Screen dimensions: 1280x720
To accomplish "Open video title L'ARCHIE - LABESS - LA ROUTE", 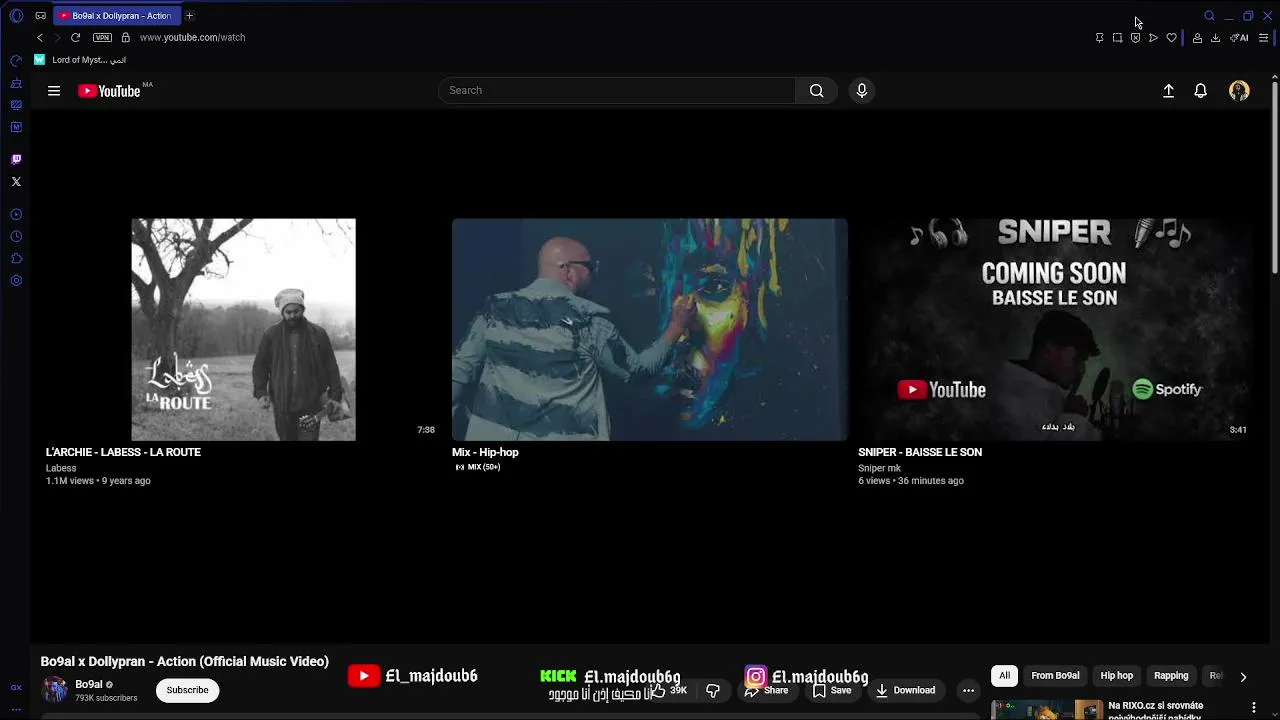I will 123,452.
